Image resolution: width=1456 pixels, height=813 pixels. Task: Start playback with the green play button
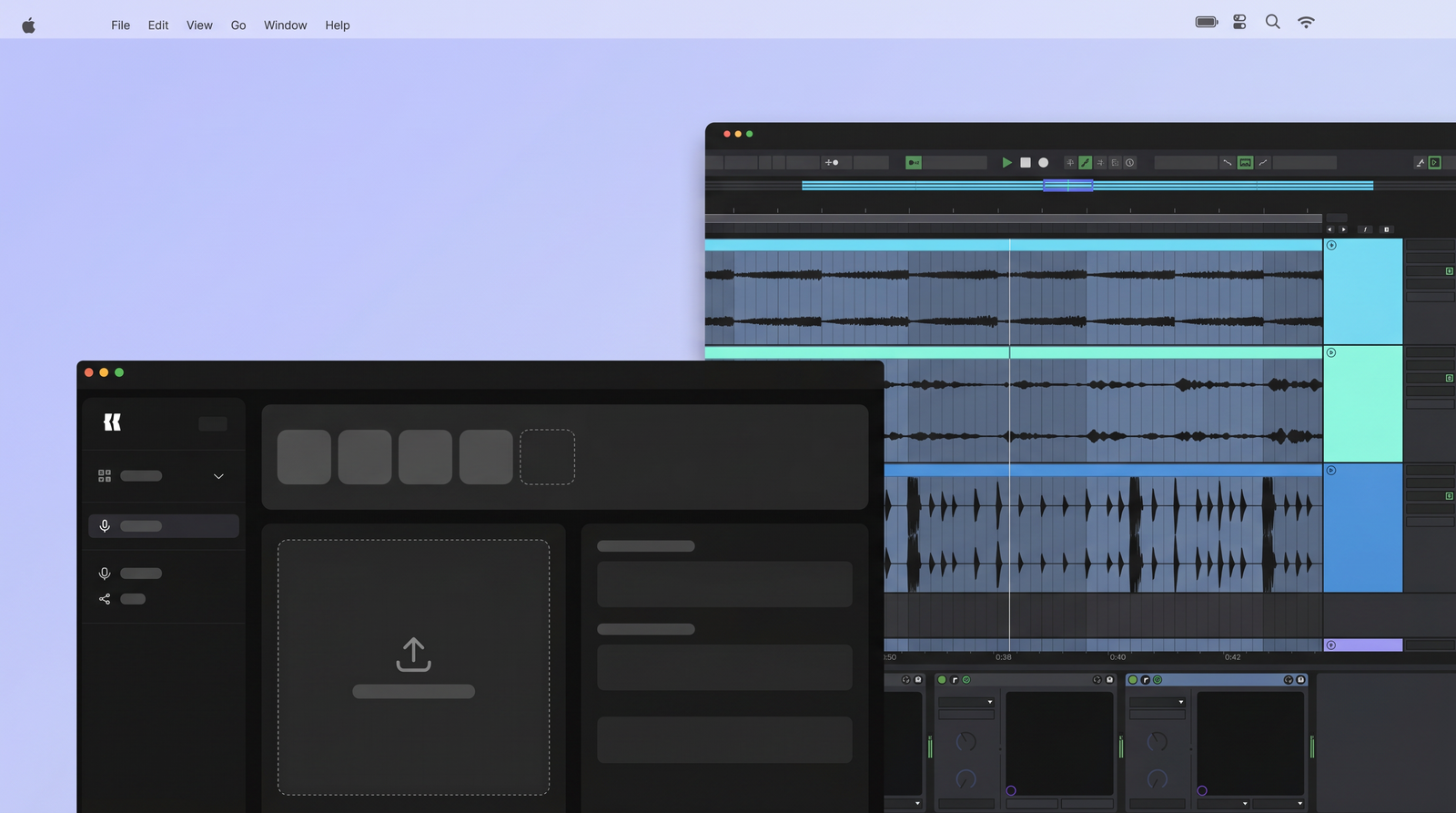[1006, 162]
